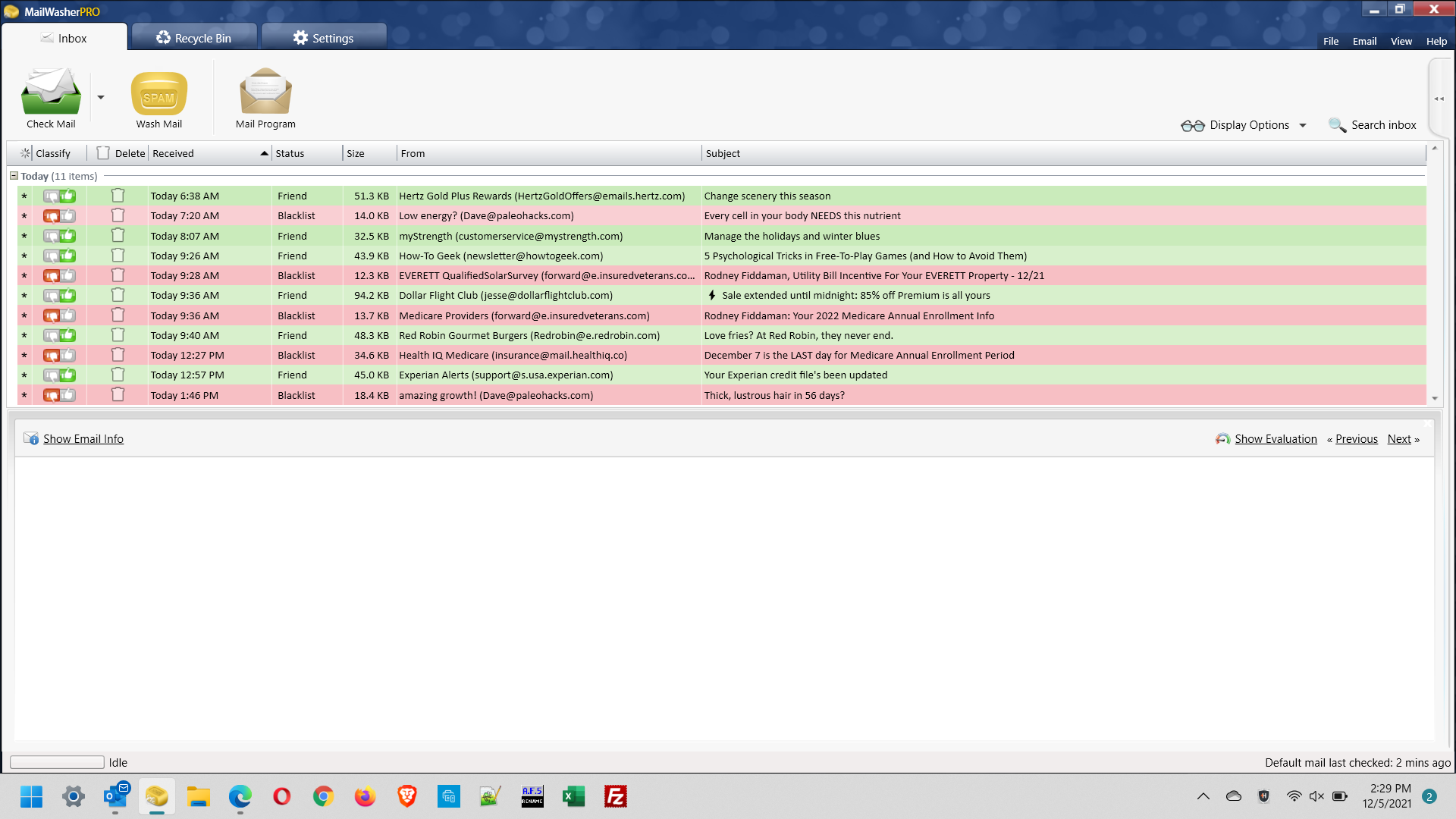1456x819 pixels.
Task: Sort by the Received column header
Action: click(209, 153)
